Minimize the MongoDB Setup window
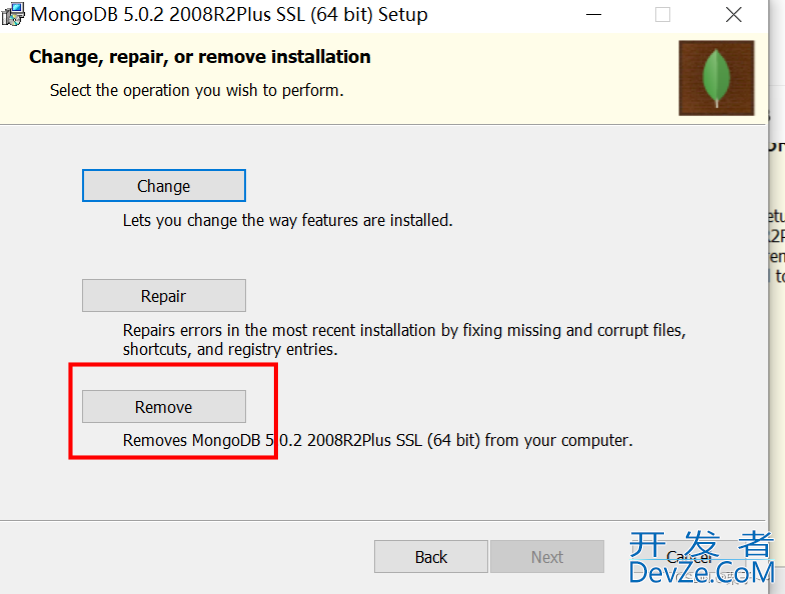The image size is (785, 594). tap(593, 15)
